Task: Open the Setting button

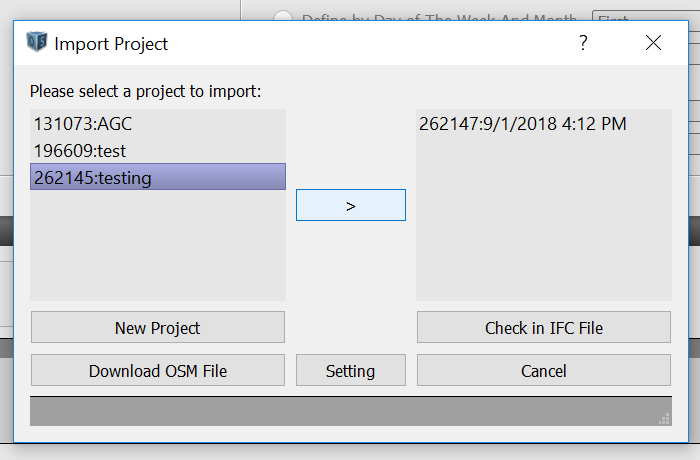Action: (x=350, y=370)
